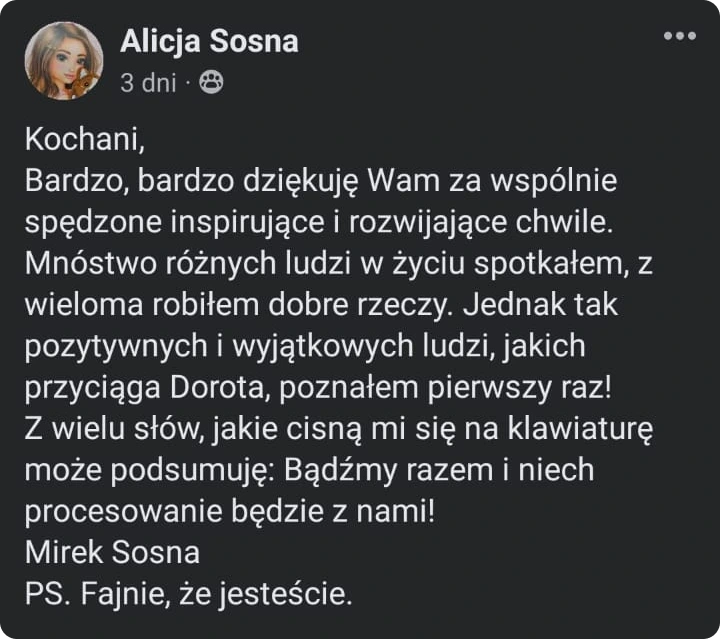Viewport: 720px width, 639px height.
Task: Click the "PS. Fajnie, że jesteście." line
Action: (188, 595)
